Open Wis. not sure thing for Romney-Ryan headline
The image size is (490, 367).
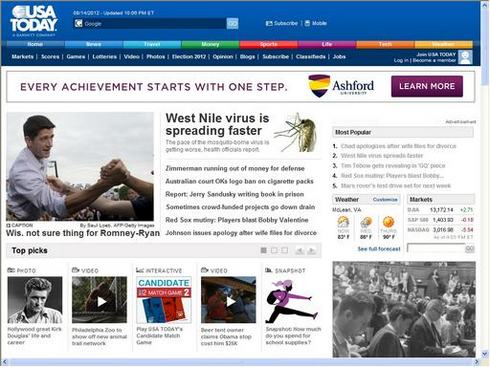83,233
